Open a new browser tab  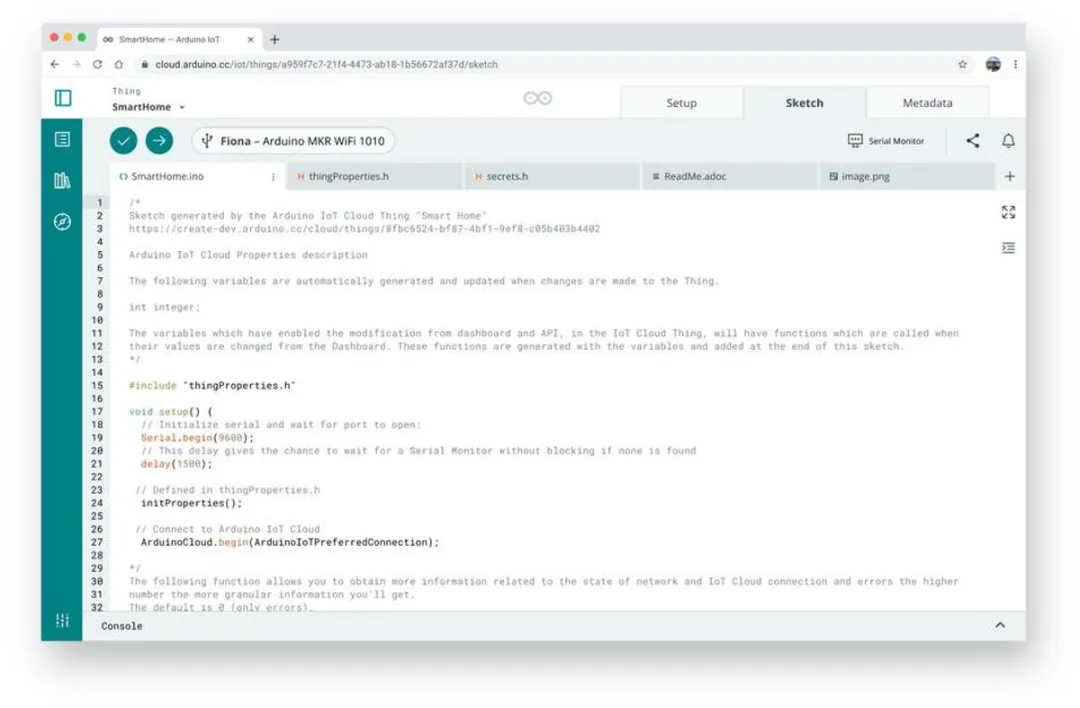[x=275, y=39]
